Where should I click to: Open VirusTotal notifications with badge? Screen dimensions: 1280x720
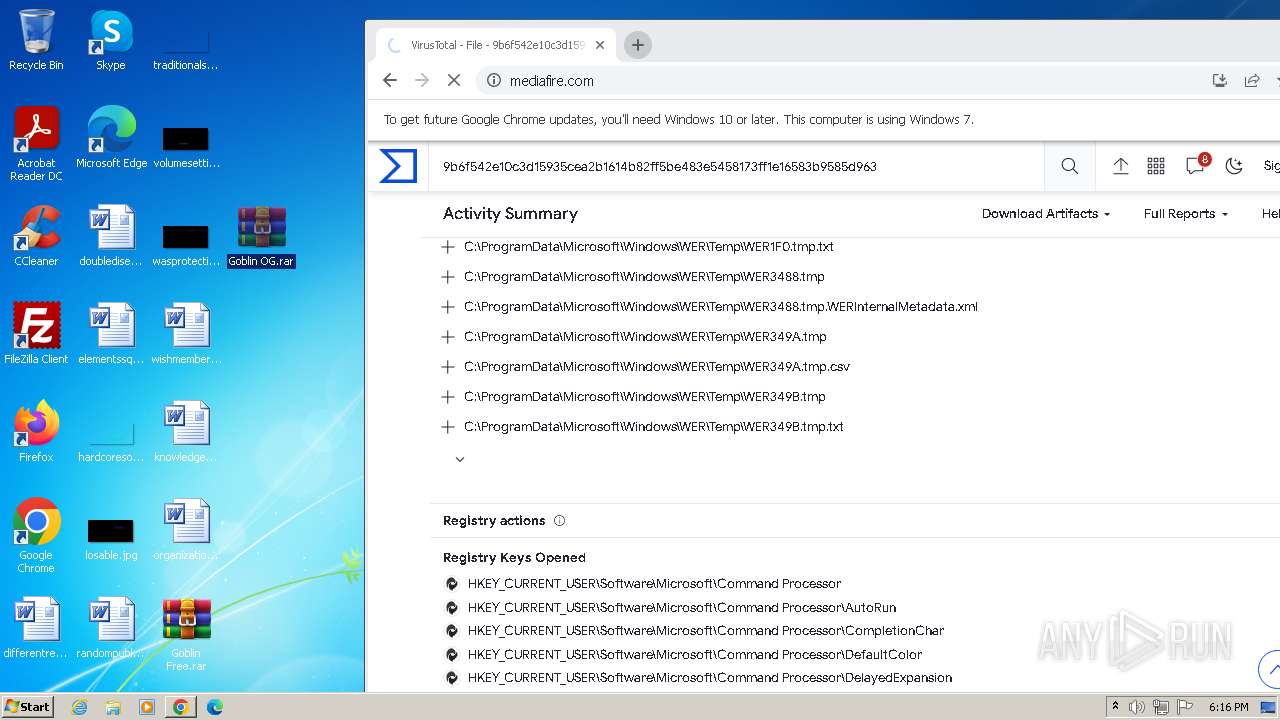tap(1196, 165)
